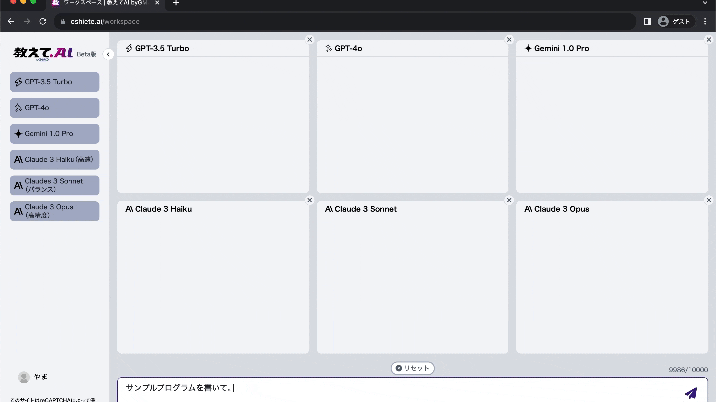
Task: Toggle Claude 3 Sonnet model in sidebar
Action: 55,185
